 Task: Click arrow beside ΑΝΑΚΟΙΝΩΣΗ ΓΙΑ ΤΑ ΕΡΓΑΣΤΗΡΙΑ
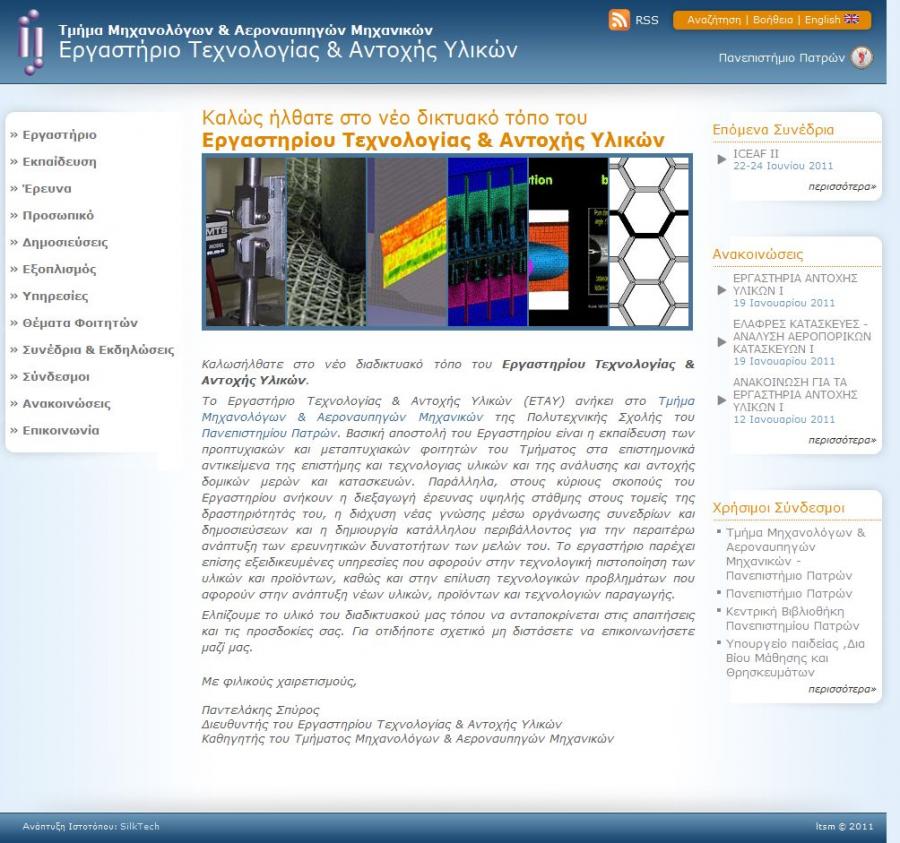(x=722, y=400)
